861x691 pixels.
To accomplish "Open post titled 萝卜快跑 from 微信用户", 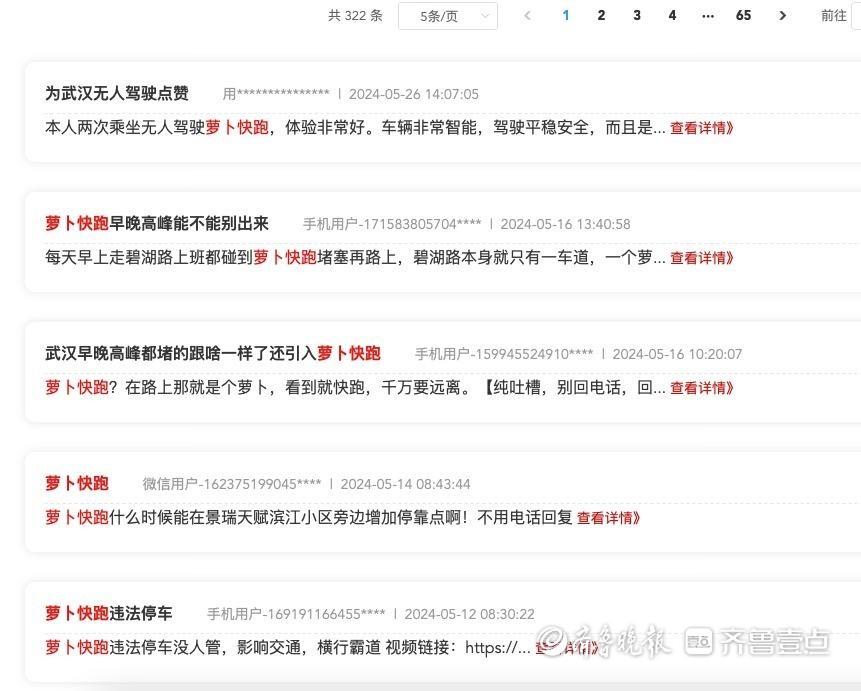I will coord(77,483).
